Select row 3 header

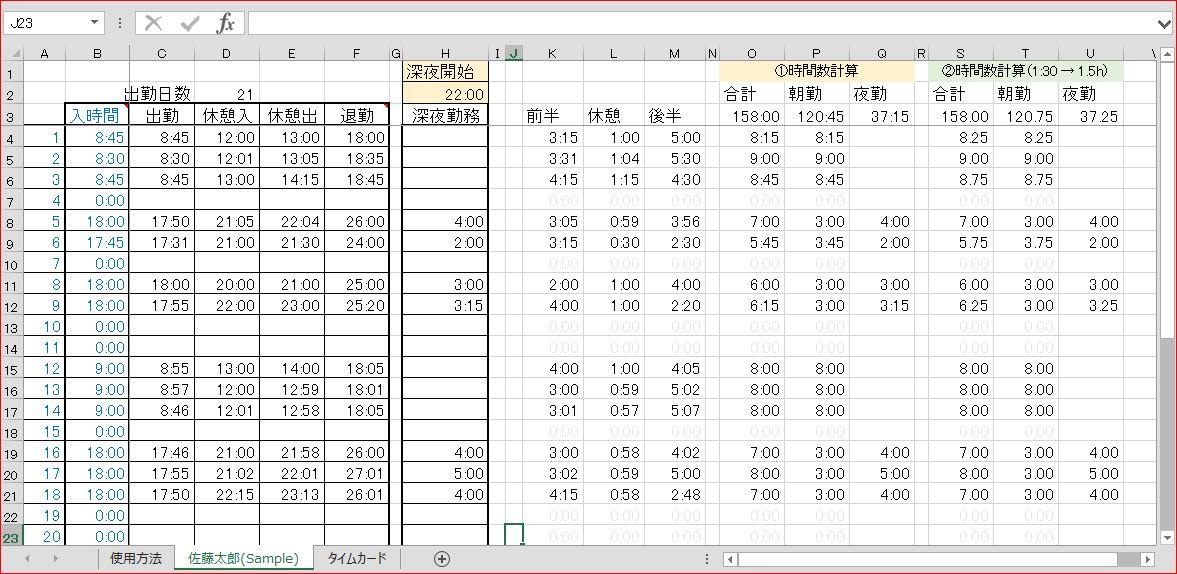(11, 116)
